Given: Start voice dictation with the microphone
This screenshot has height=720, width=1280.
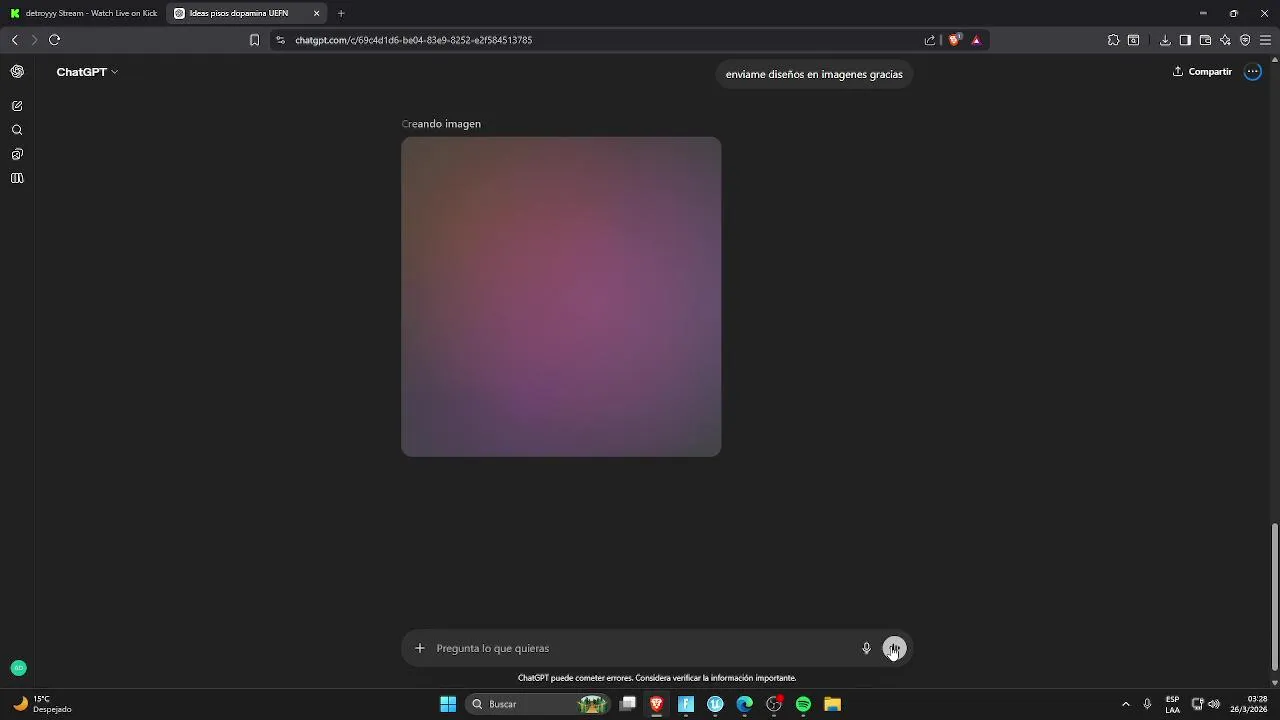Looking at the screenshot, I should [866, 648].
